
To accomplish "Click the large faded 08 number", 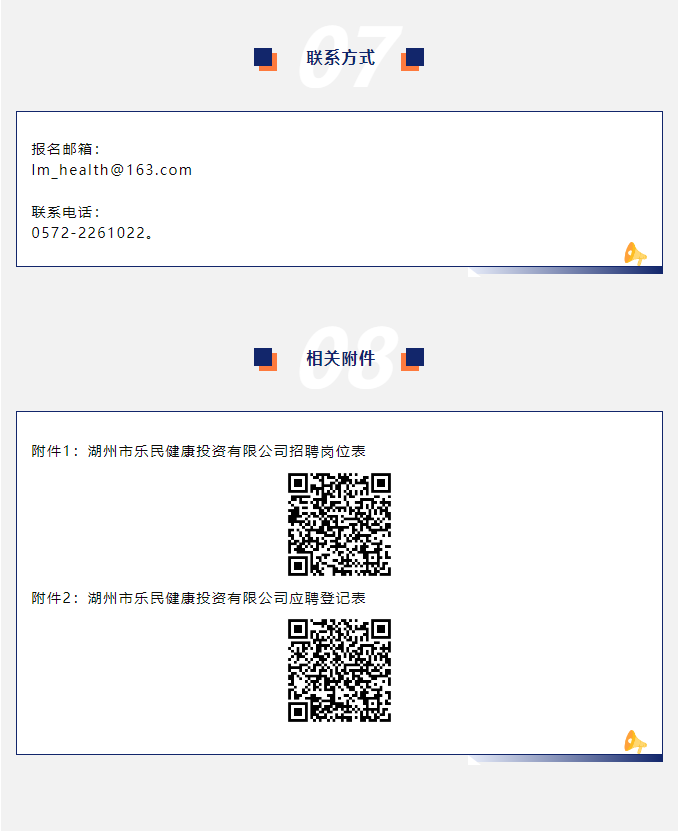I will pos(349,358).
